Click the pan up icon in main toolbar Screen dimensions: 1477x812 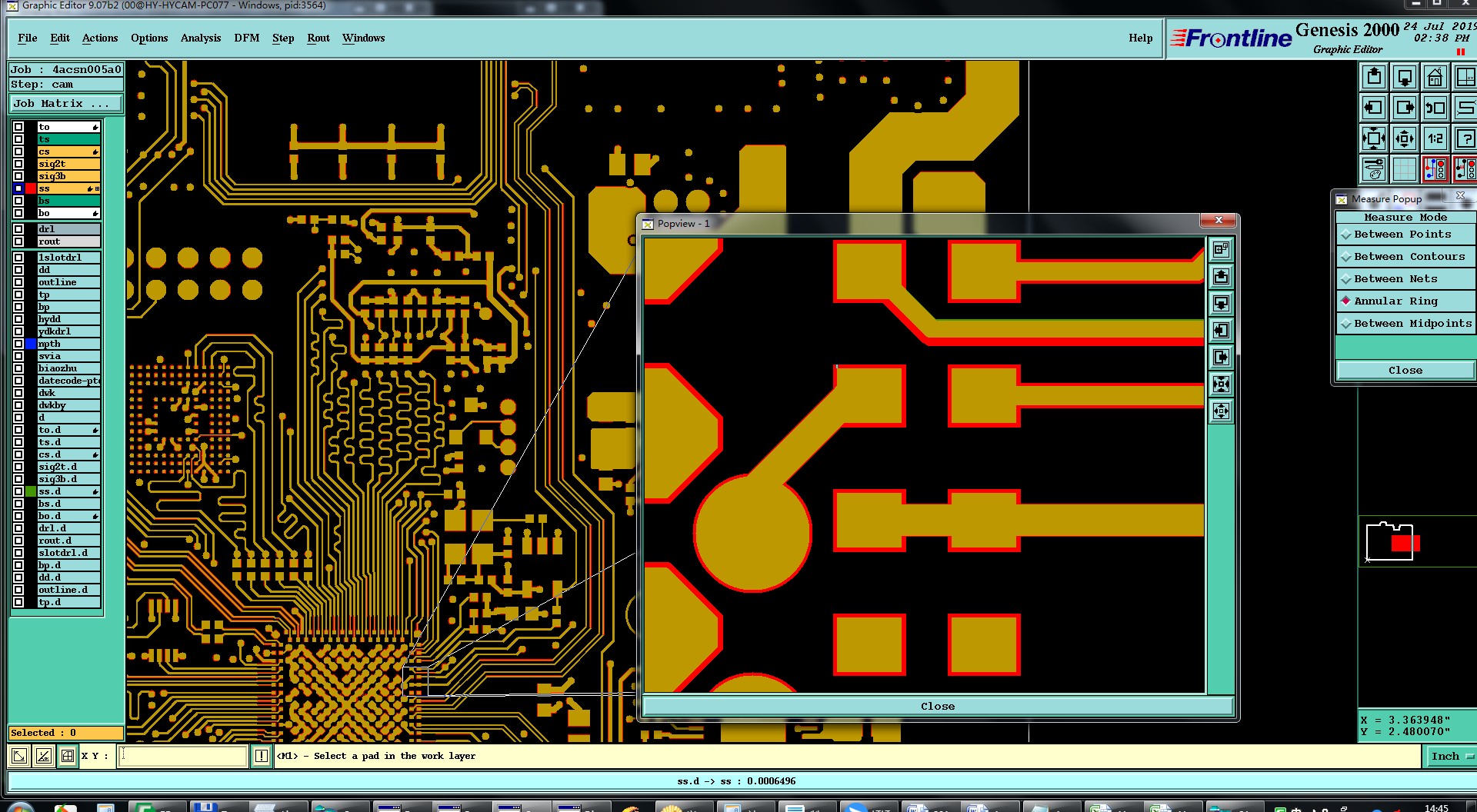pos(1374,77)
